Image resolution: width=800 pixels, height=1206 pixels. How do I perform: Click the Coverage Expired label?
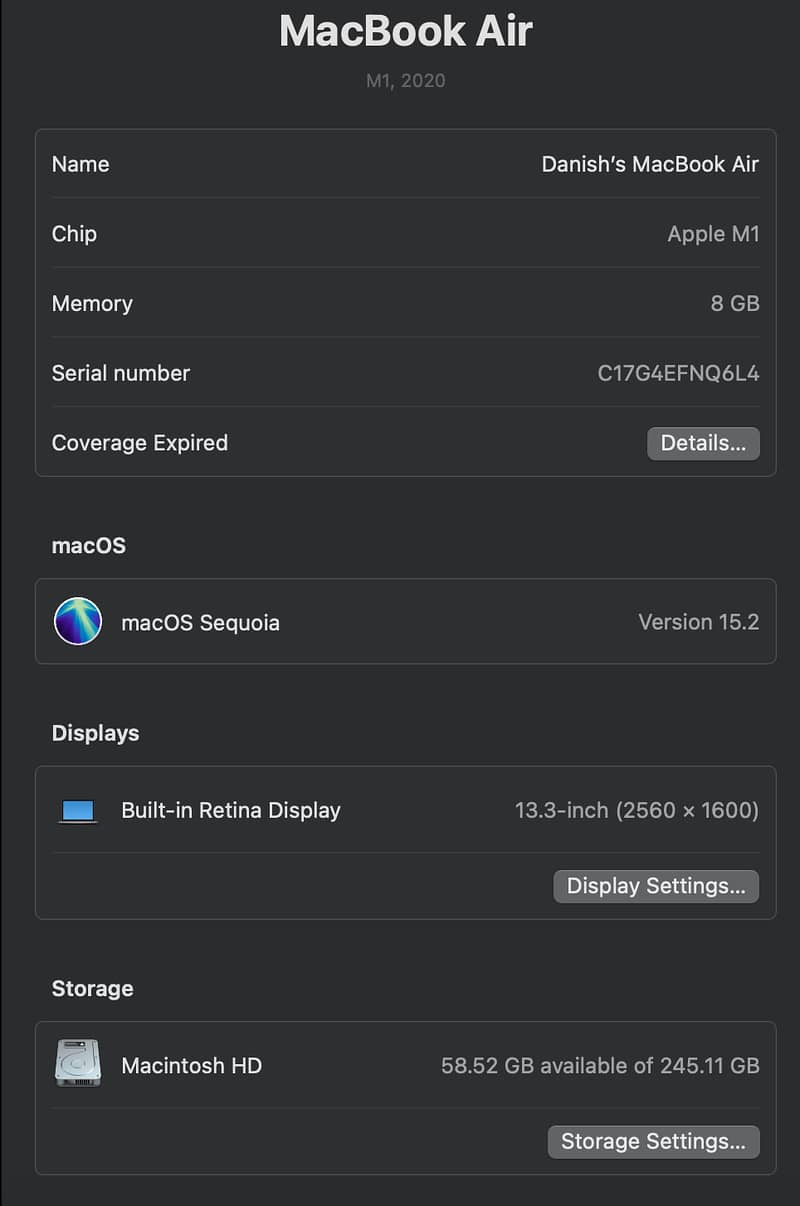coord(140,443)
